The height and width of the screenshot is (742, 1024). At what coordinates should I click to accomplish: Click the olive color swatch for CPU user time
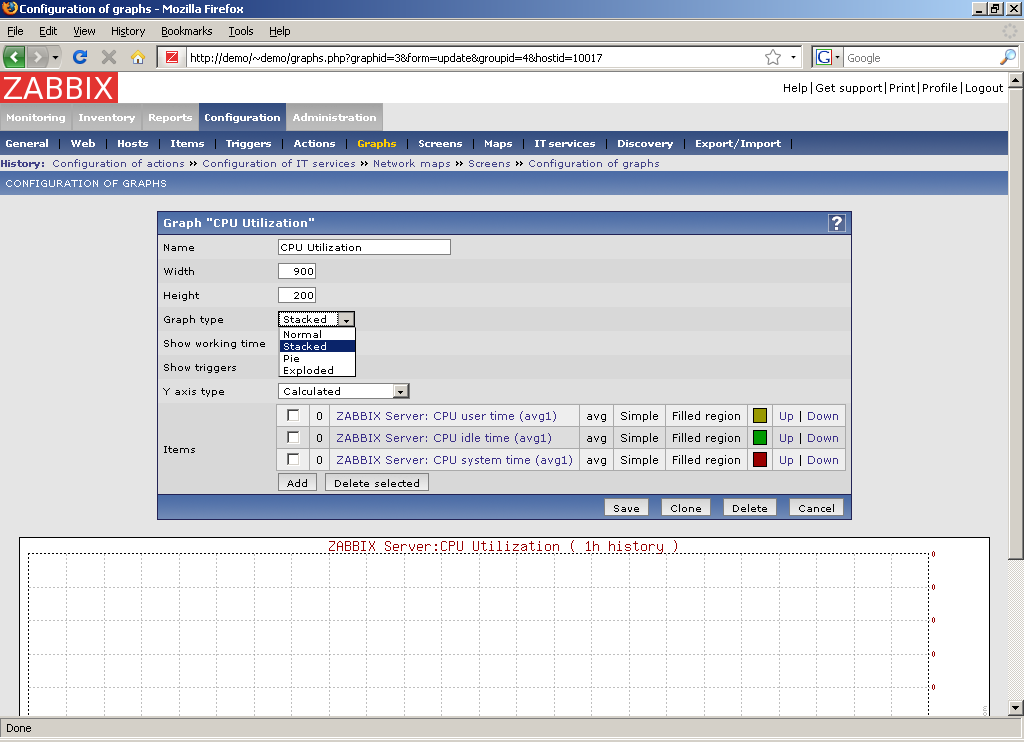coord(760,415)
